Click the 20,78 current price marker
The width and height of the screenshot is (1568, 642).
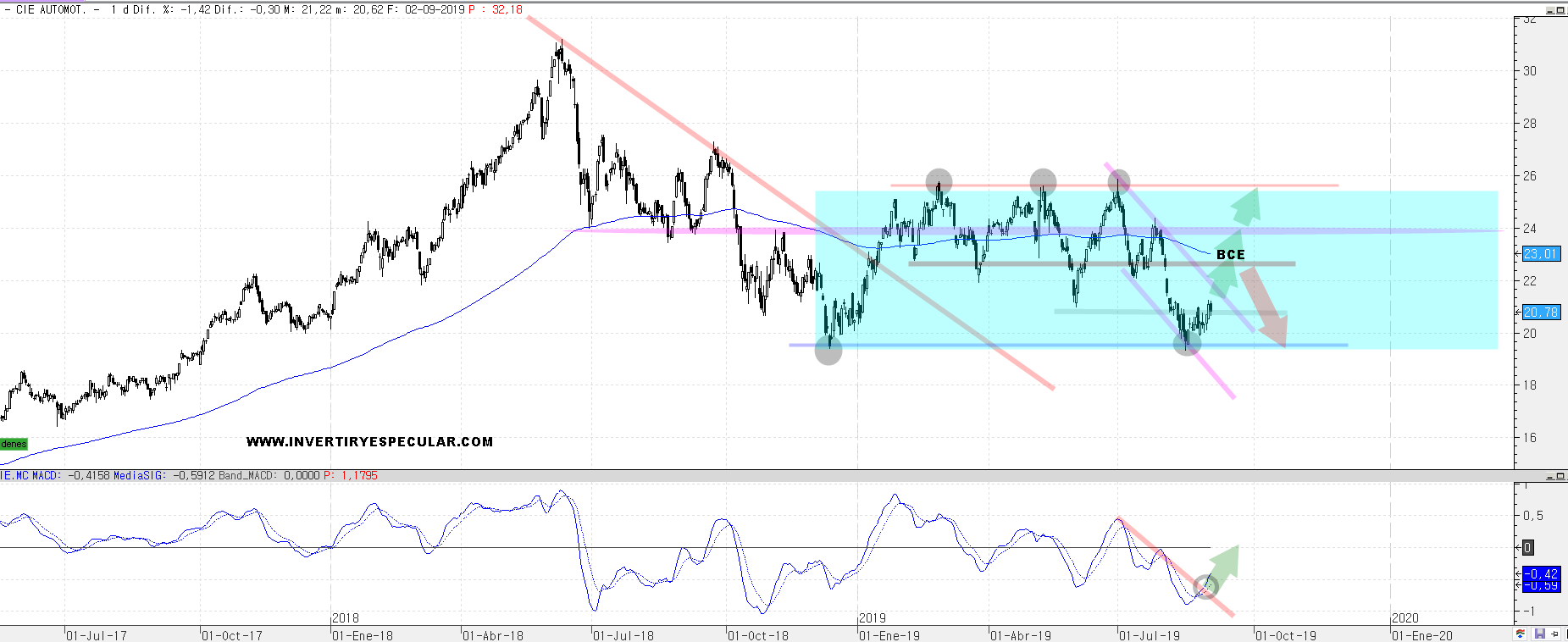[x=1540, y=312]
